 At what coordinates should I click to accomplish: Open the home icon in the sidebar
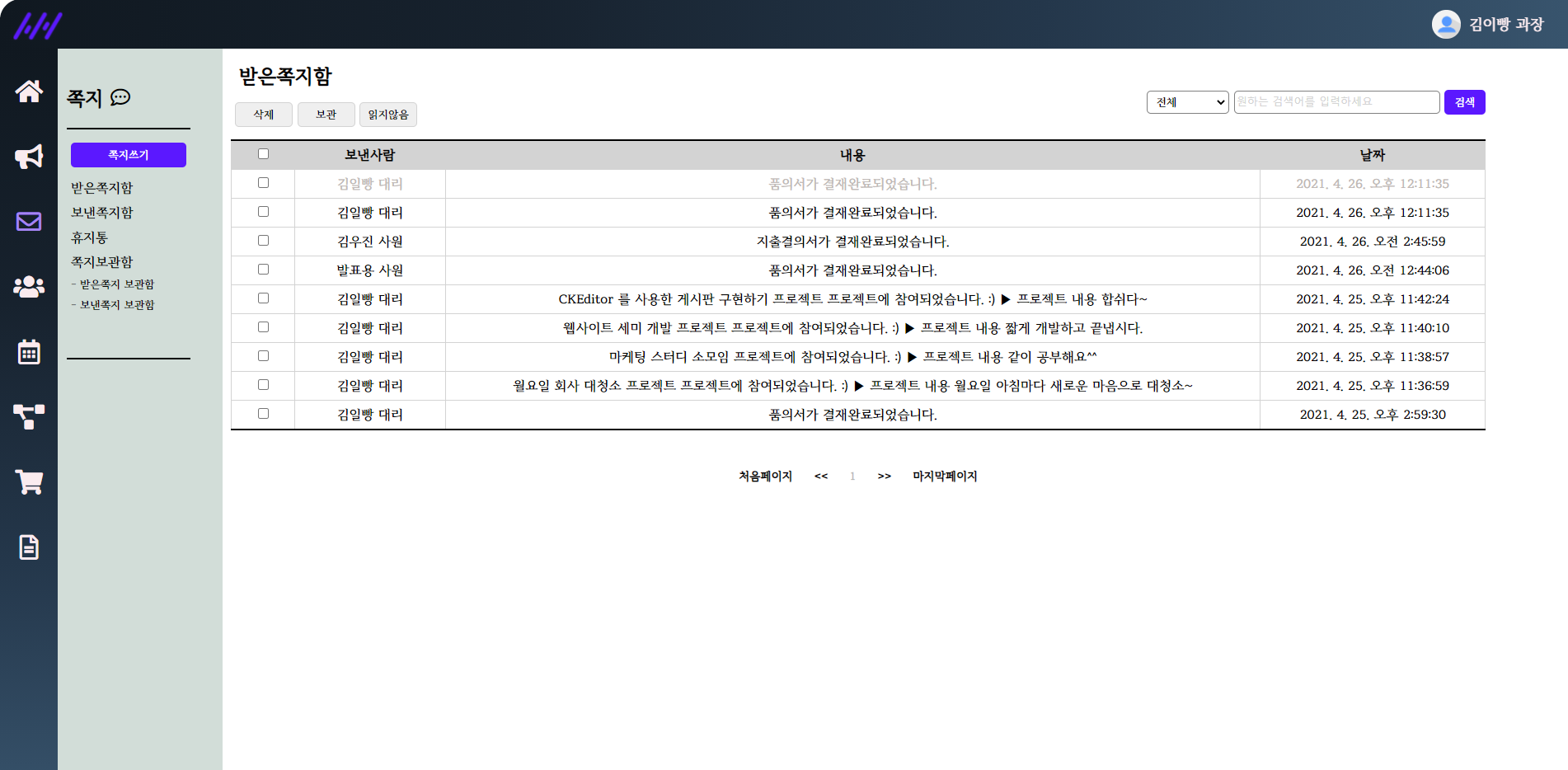click(x=29, y=92)
